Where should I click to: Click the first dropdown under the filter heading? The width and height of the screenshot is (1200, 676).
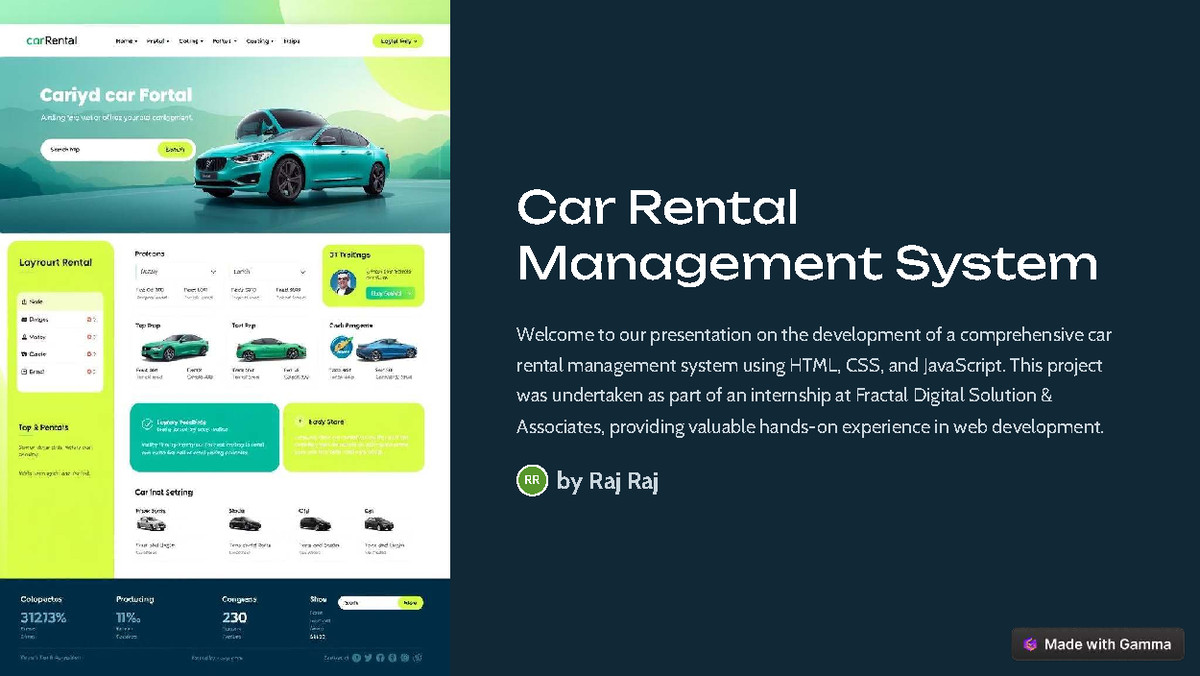[x=176, y=271]
